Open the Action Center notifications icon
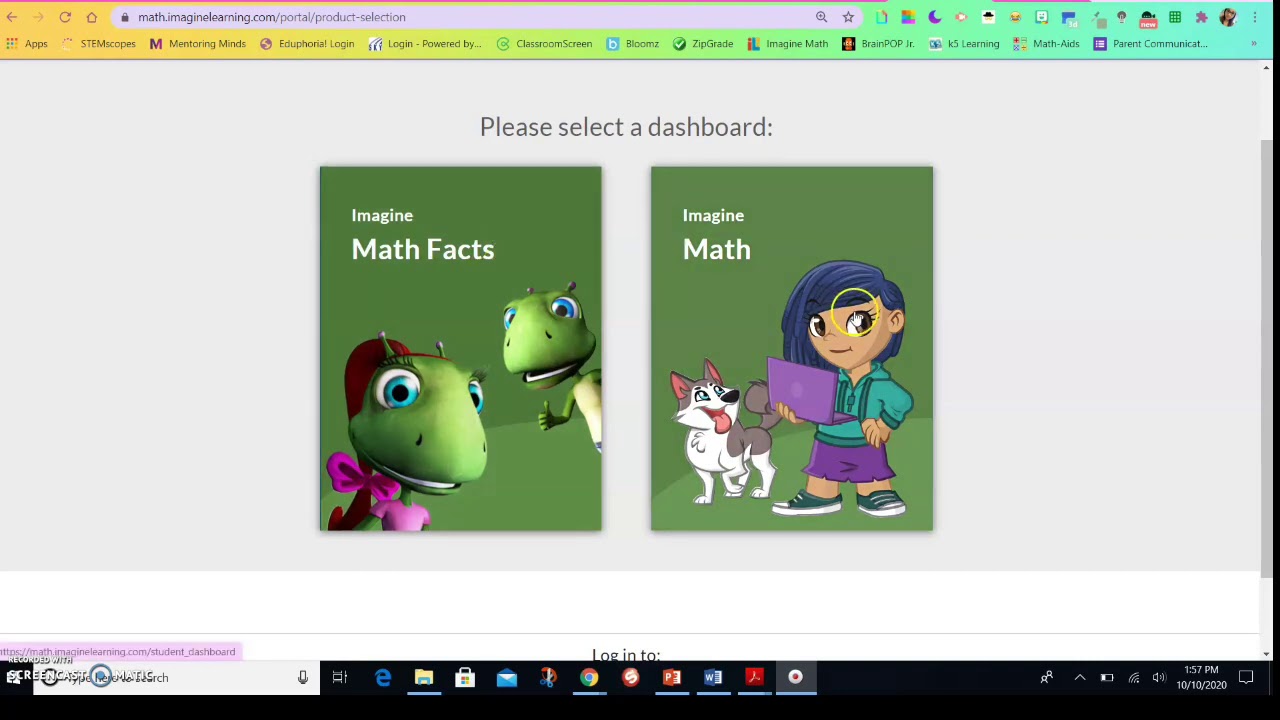Viewport: 1280px width, 720px height. 1246,678
